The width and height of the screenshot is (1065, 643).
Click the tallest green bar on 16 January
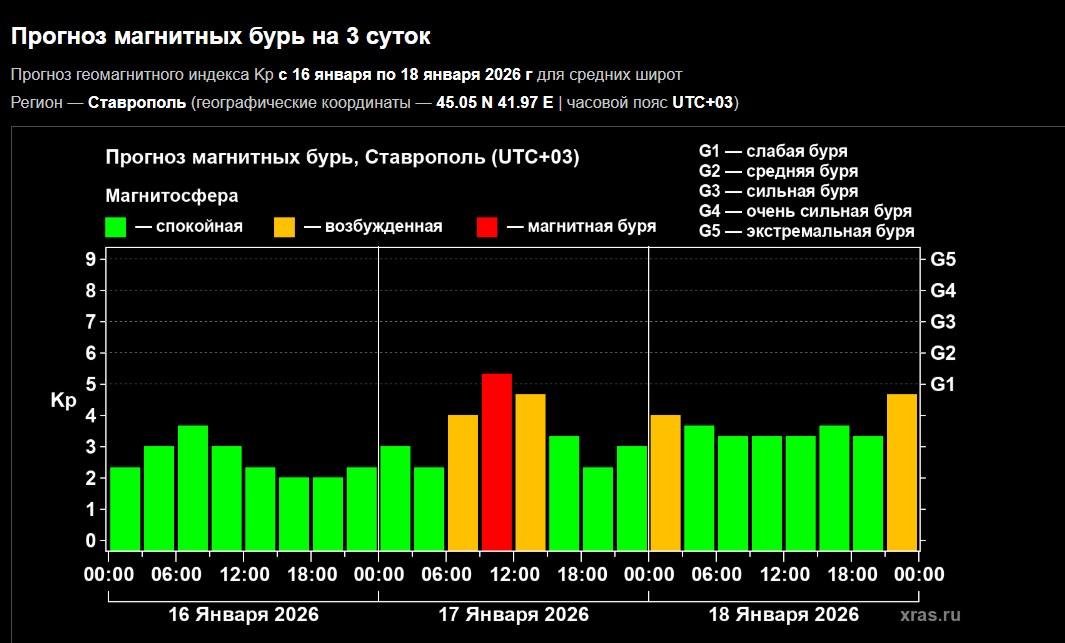[x=193, y=487]
